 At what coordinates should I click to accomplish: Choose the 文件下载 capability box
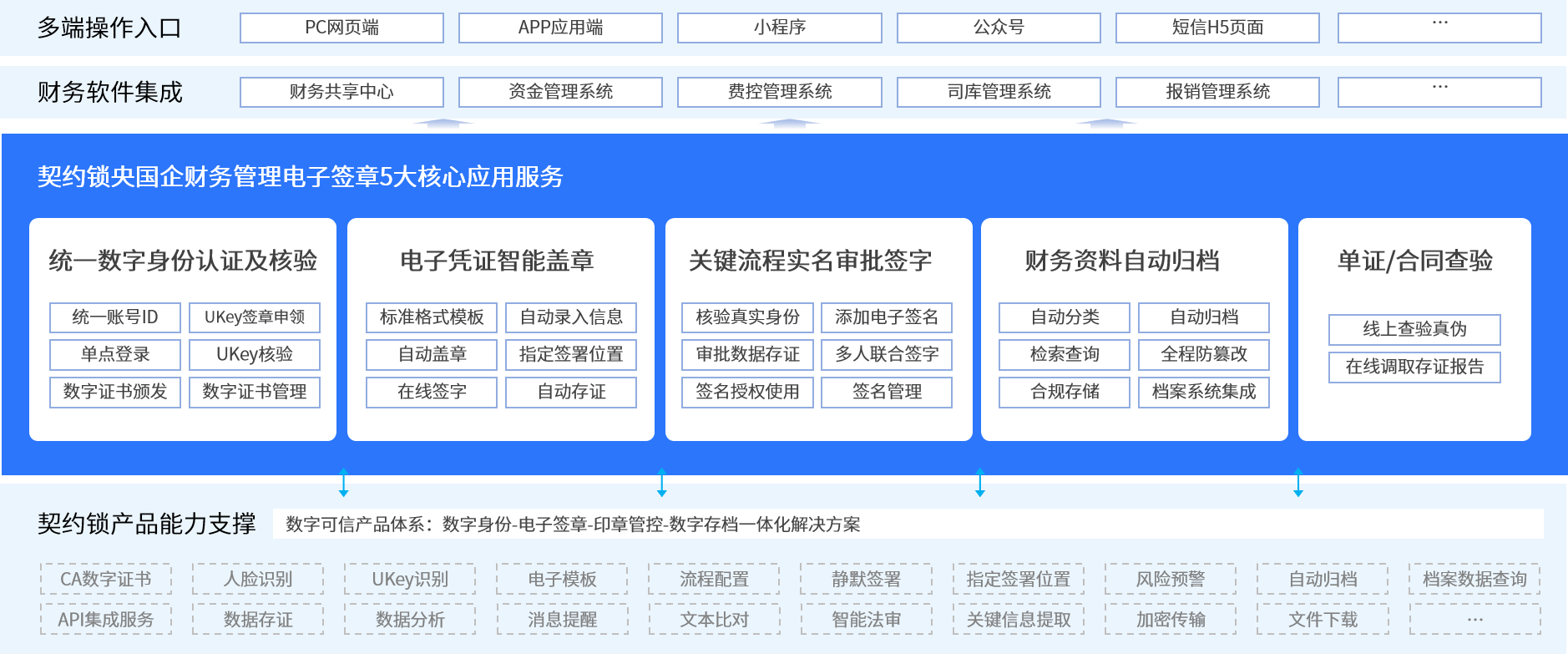1323,620
